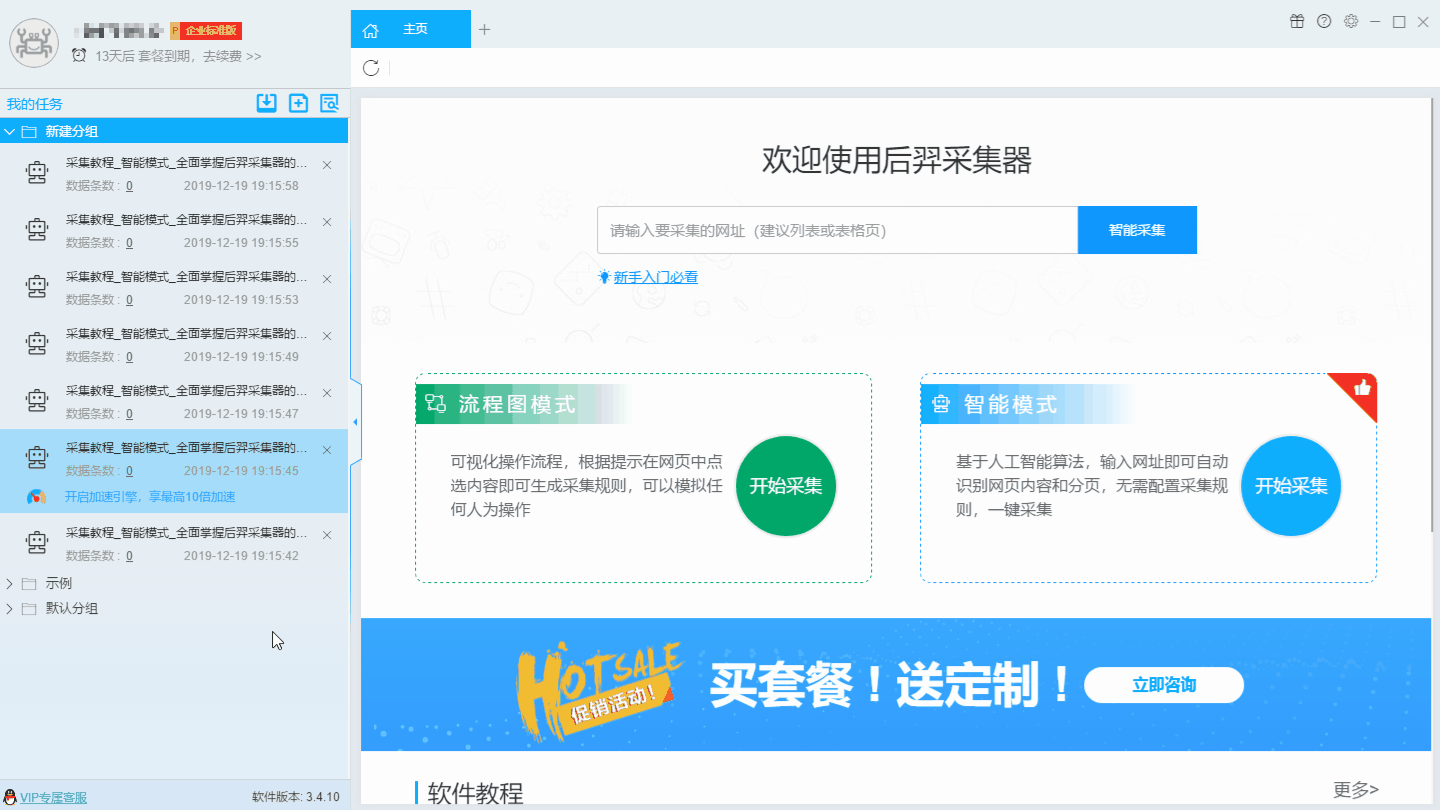Select task row dated 19:15:47

(174, 401)
